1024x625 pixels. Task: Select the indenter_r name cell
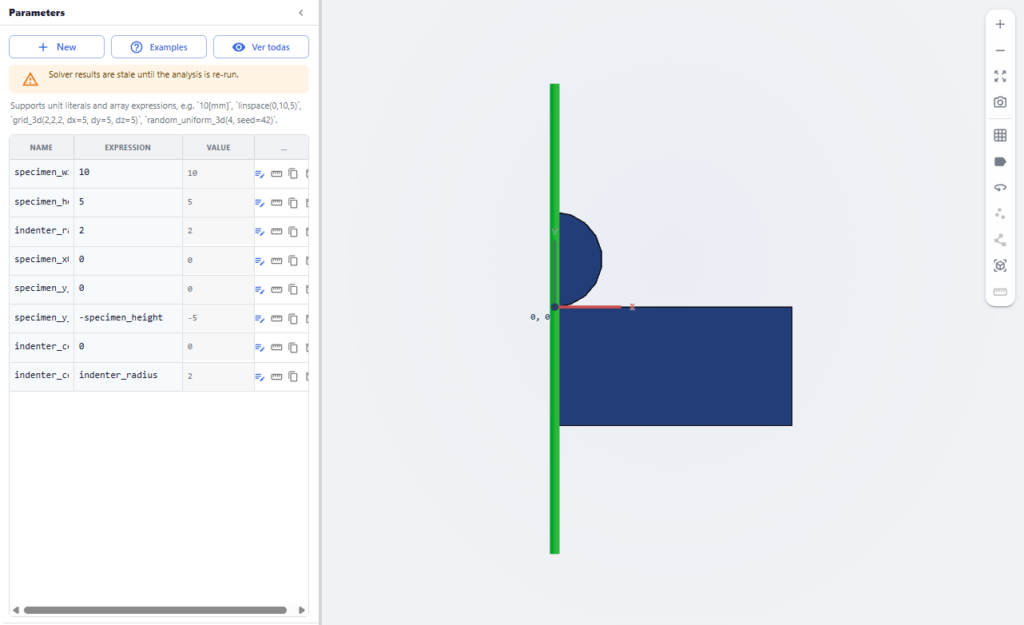coord(41,231)
